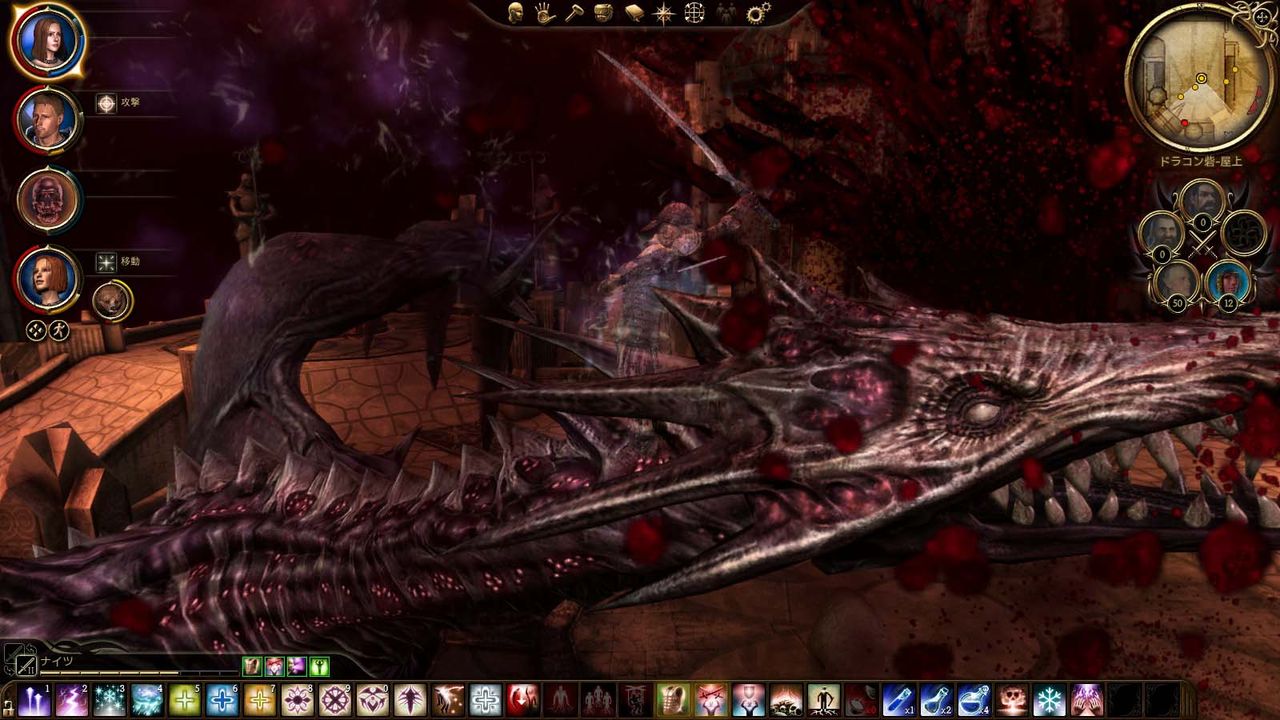Viewport: 1280px width, 720px height.
Task: Activate the purple winged glyph after slot 0
Action: coord(410,700)
